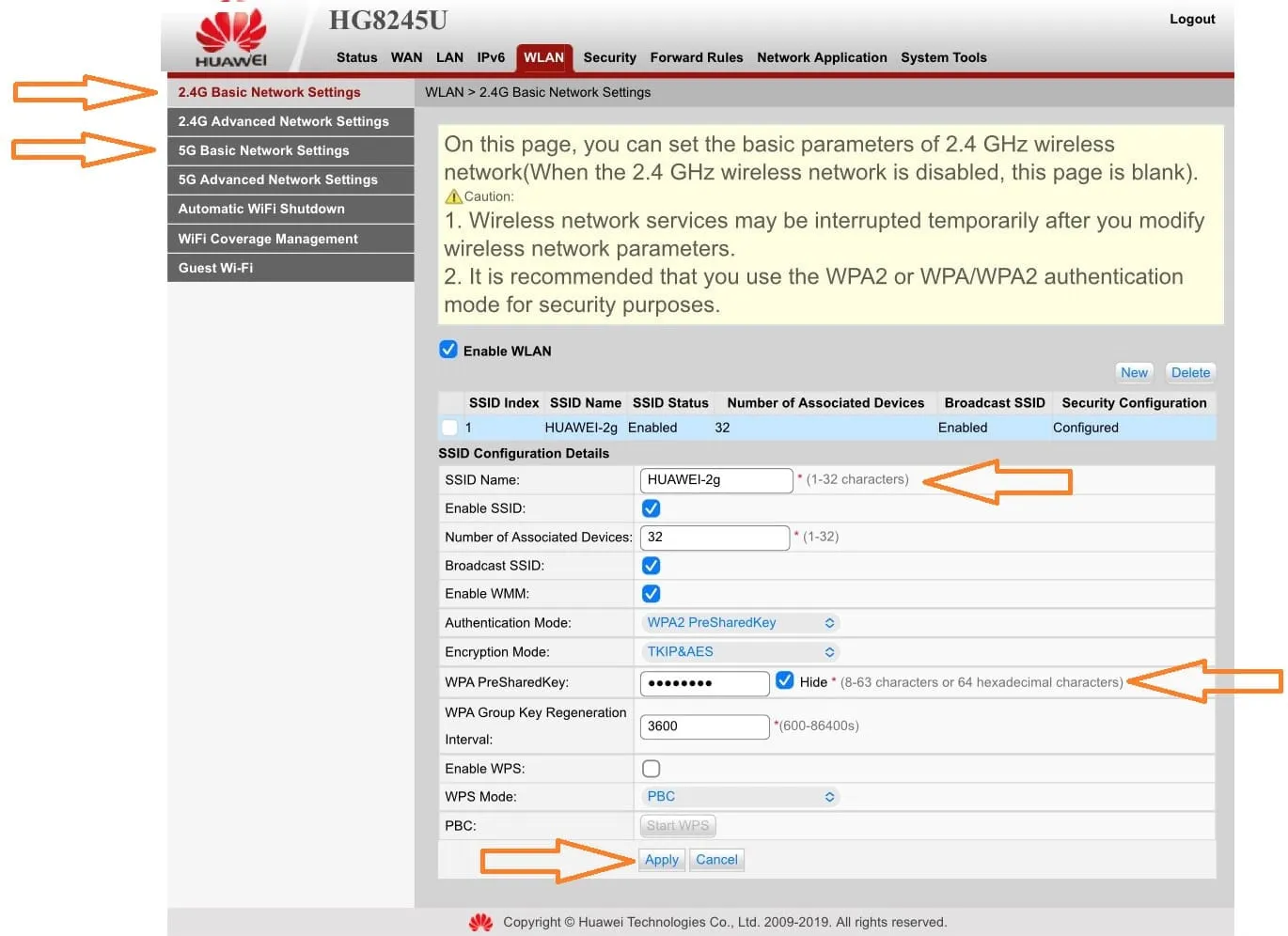Uncheck the Hide password checkbox
The image size is (1288, 936).
785,680
